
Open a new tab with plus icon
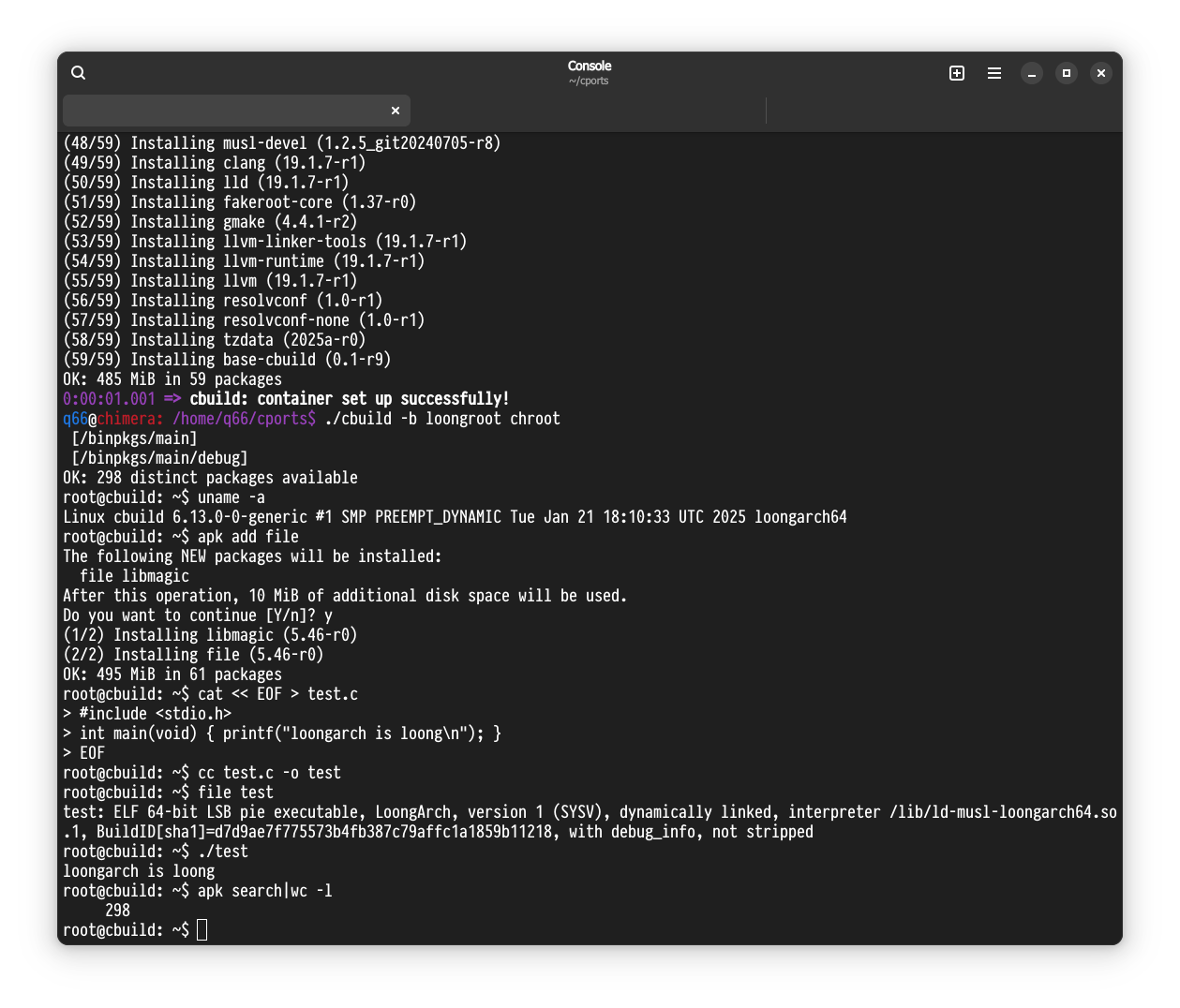957,73
